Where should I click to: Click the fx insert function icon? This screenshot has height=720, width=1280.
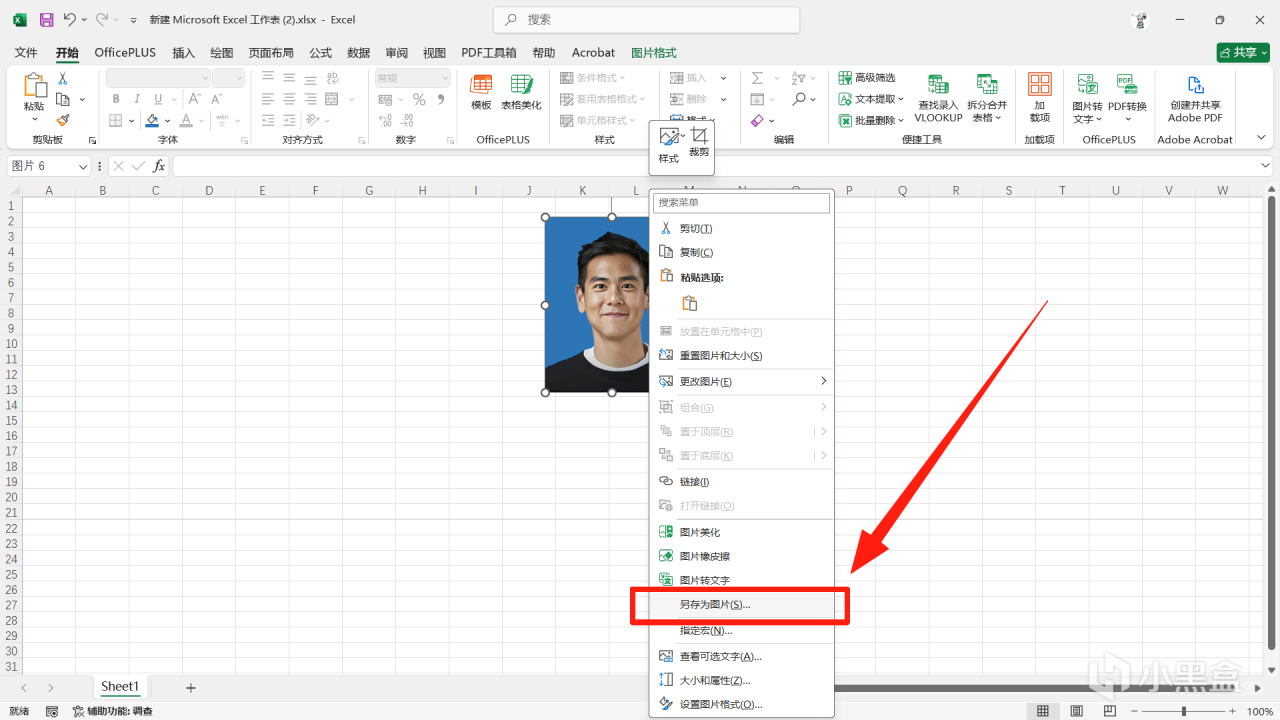click(159, 166)
